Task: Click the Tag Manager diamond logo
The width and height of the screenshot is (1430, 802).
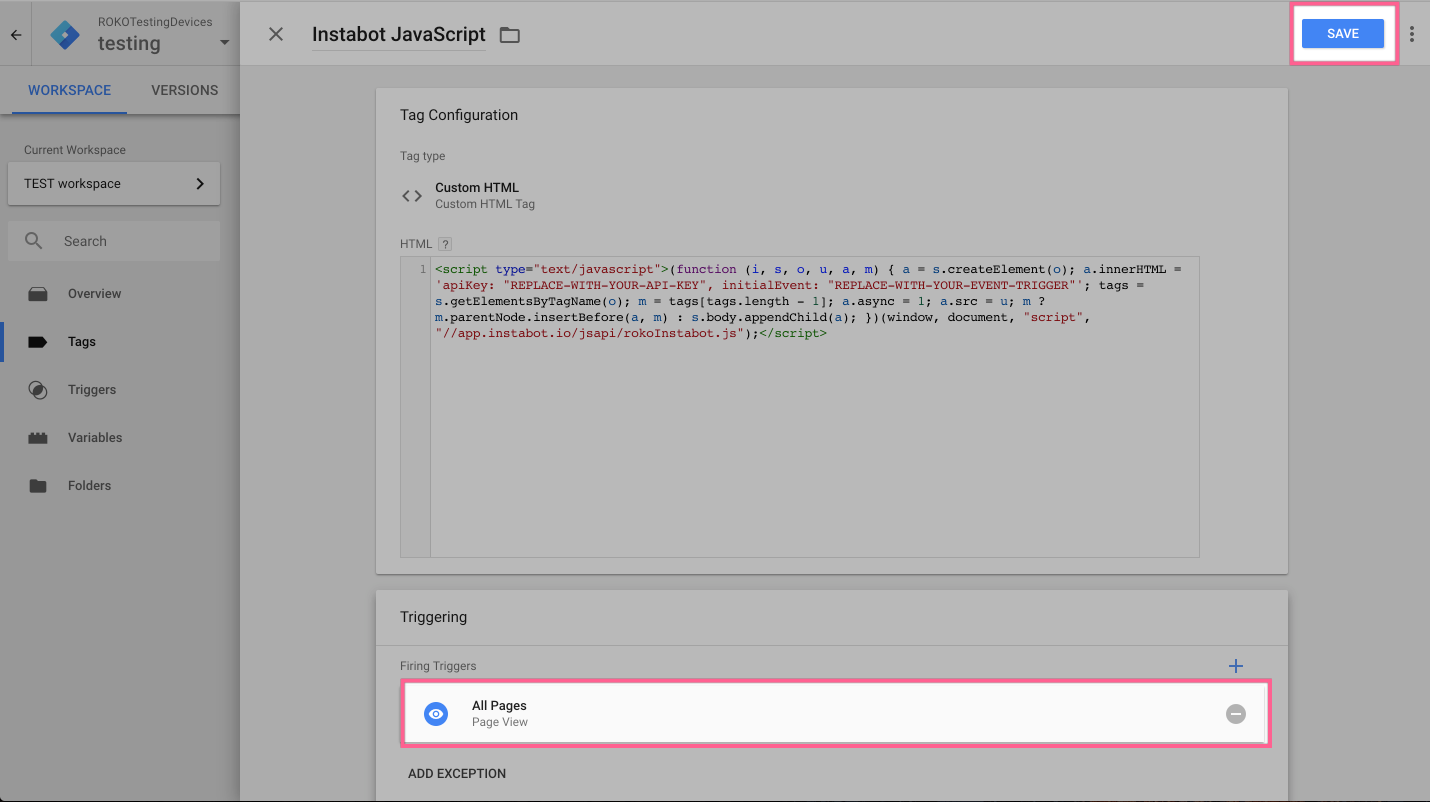Action: 65,35
